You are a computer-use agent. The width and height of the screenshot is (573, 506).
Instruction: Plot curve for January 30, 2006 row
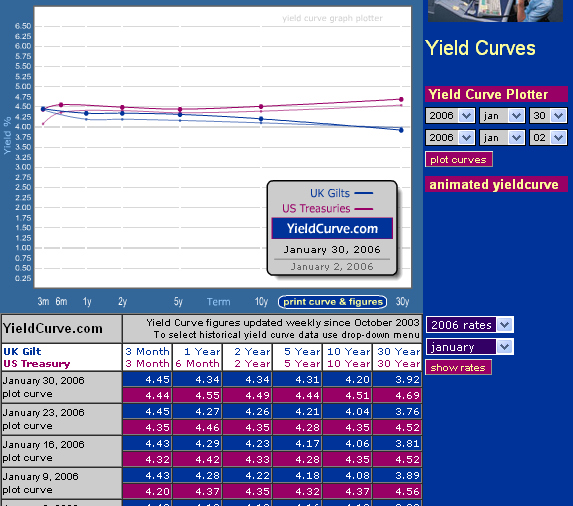[27, 394]
